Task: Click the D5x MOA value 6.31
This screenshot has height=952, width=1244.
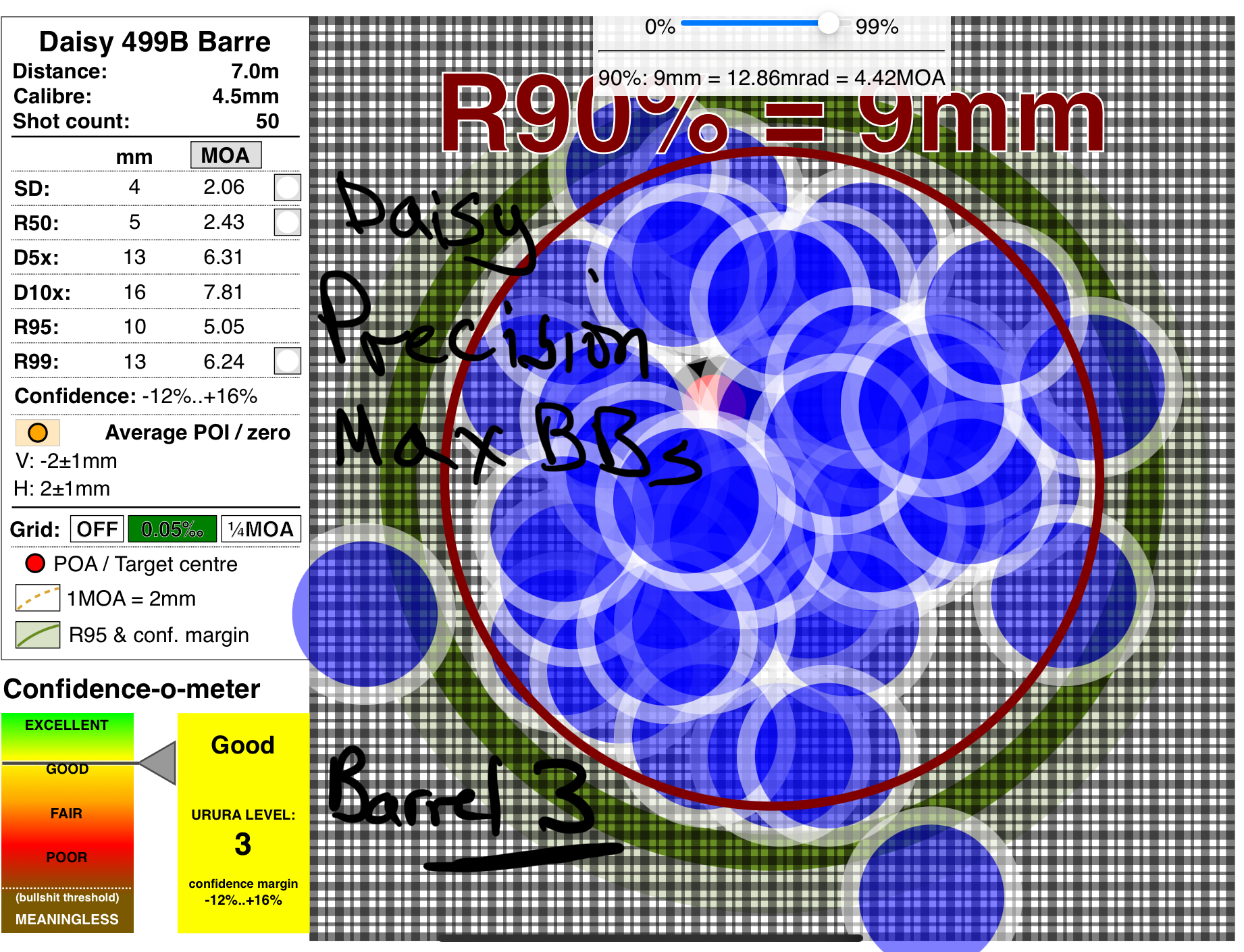Action: pos(223,257)
